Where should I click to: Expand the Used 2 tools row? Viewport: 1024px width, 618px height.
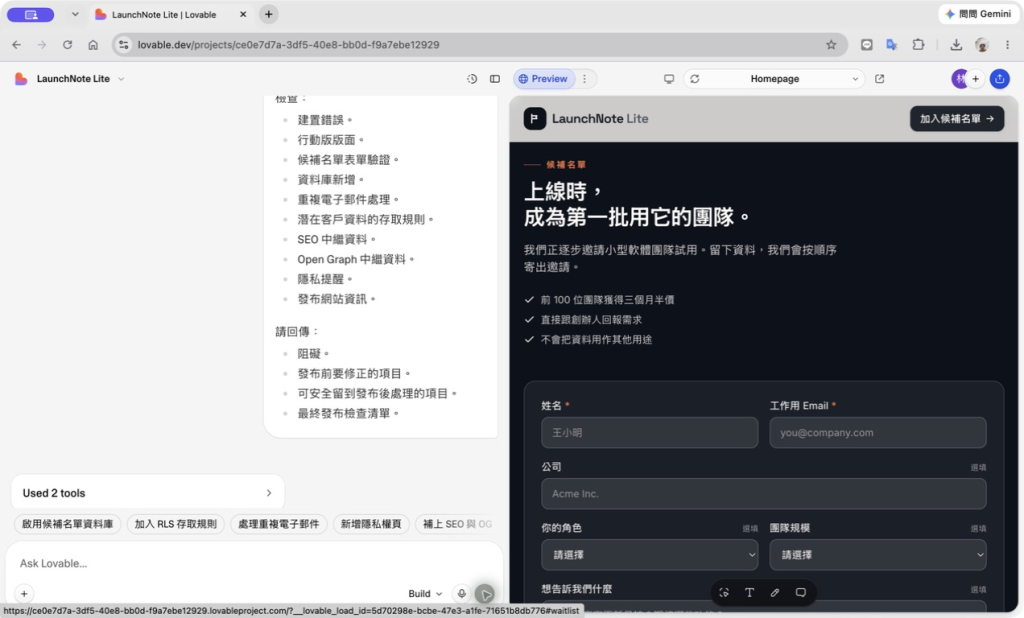(148, 493)
